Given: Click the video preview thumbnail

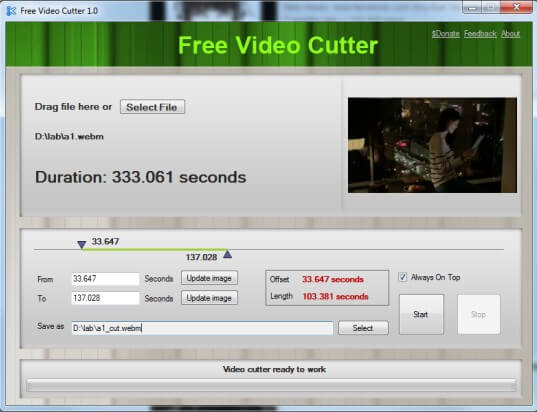Looking at the screenshot, I should [x=432, y=145].
